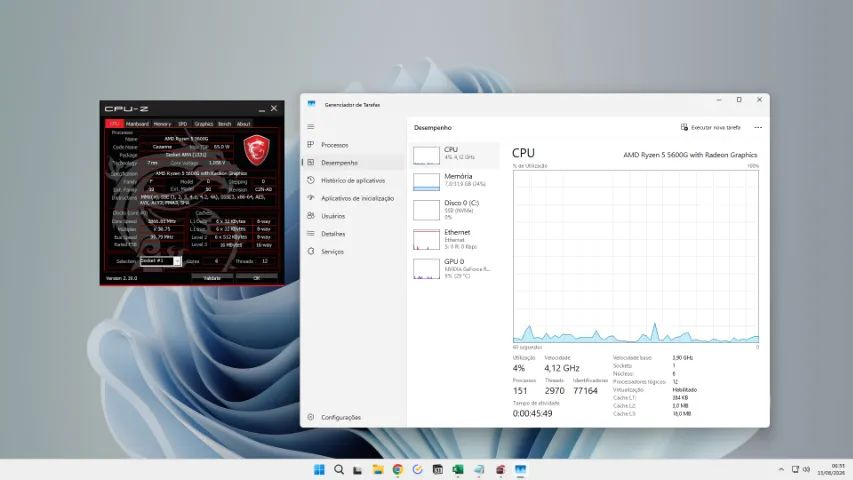853x480 pixels.
Task: Click the Usuários people icon
Action: pyautogui.click(x=311, y=216)
